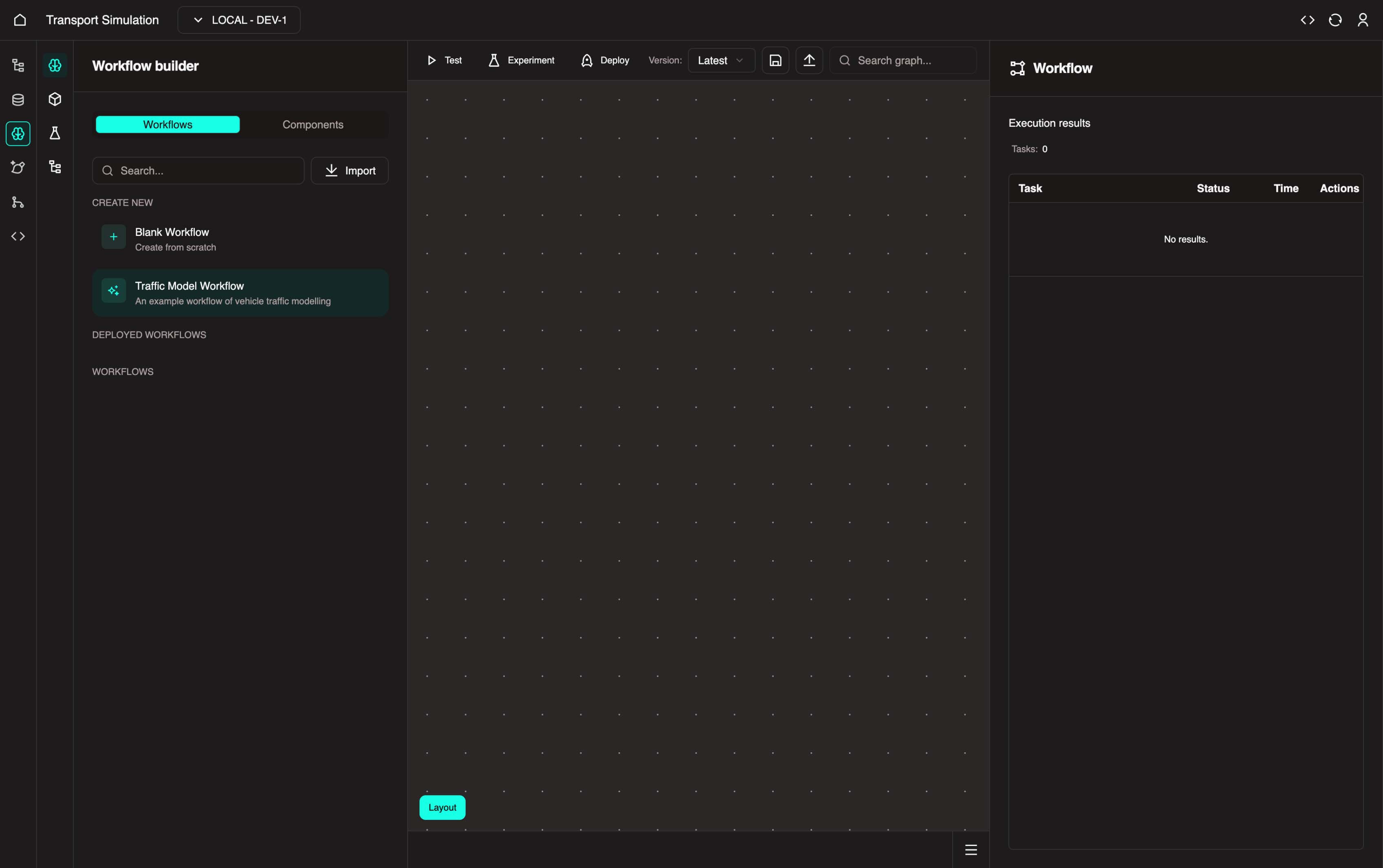
Task: Select the brain icon in second sidebar
Action: (x=55, y=66)
